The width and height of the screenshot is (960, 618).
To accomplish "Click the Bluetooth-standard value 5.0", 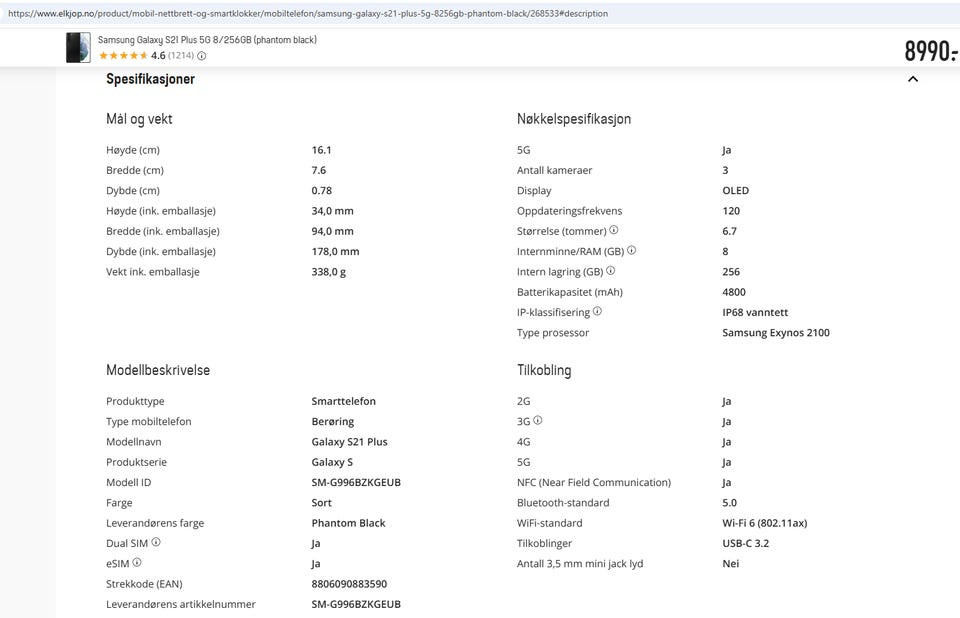I will [x=730, y=503].
